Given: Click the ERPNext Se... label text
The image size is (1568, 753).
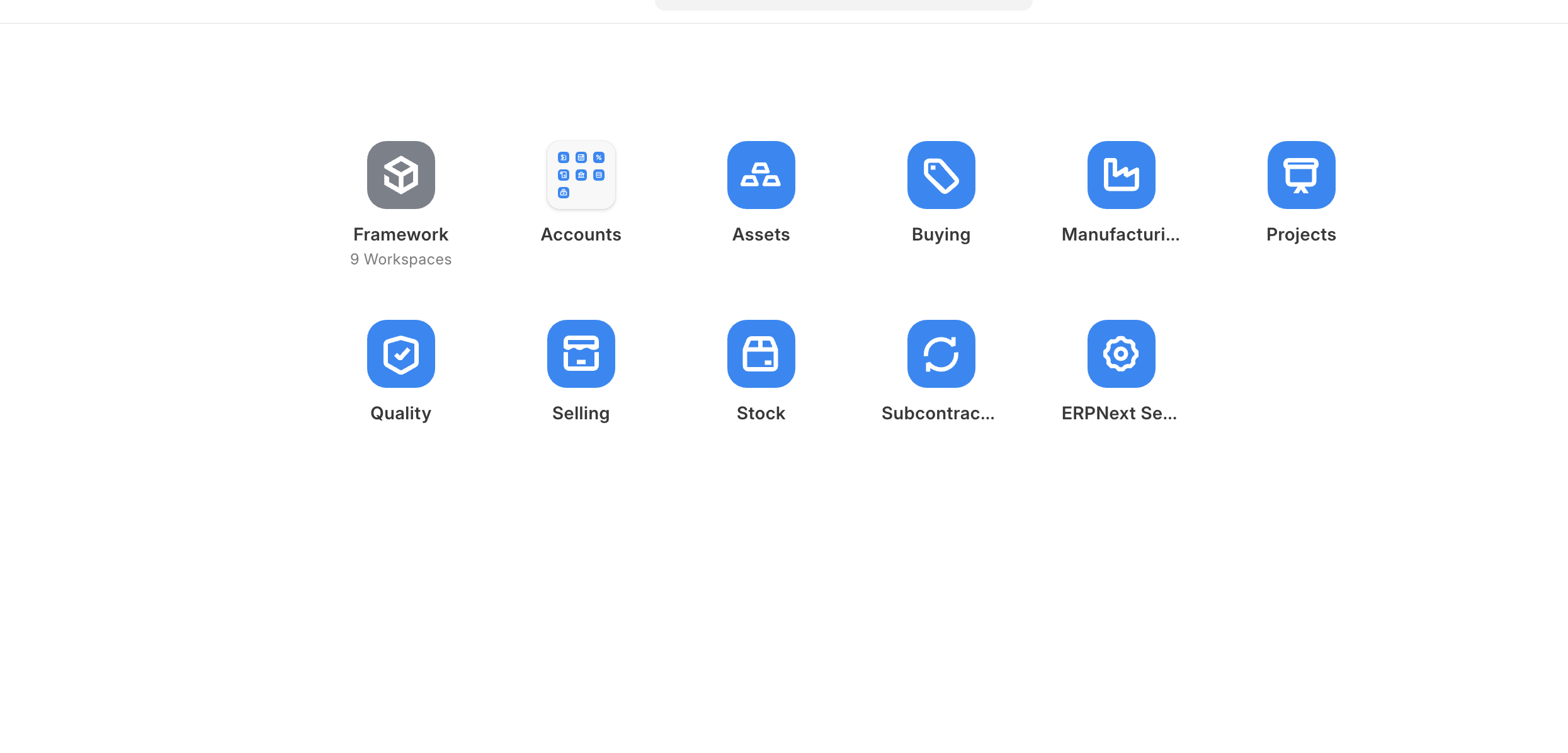Looking at the screenshot, I should [x=1119, y=413].
